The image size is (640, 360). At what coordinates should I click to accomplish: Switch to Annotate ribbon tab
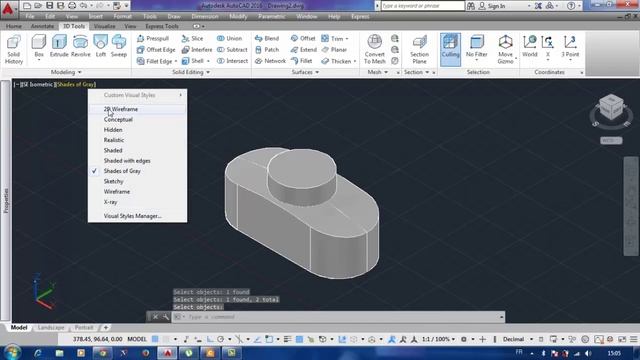click(x=42, y=26)
